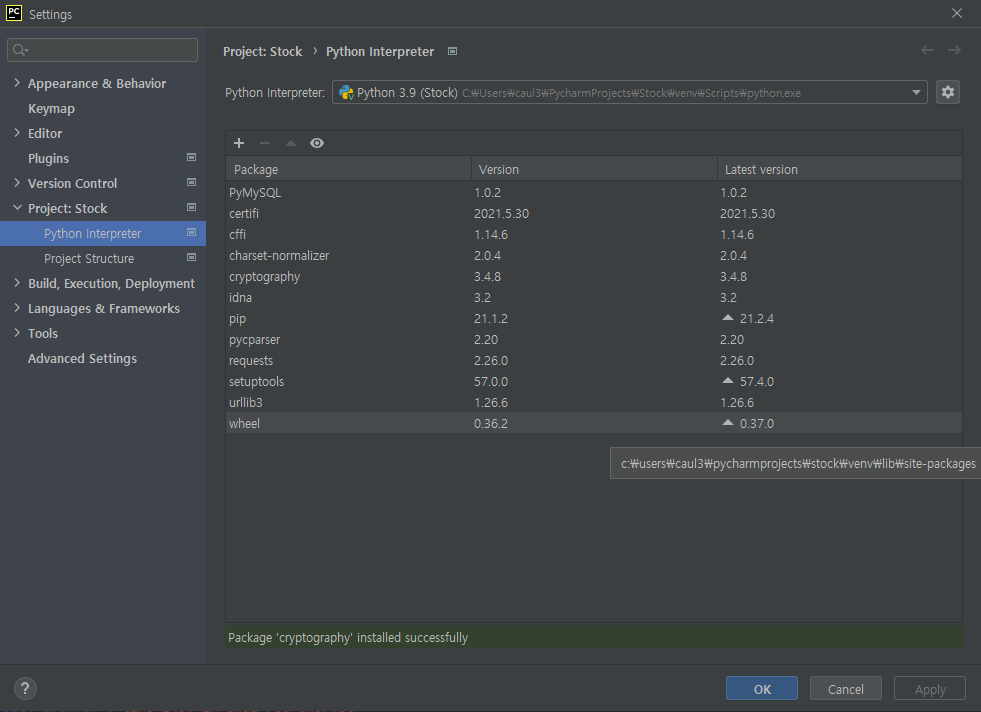Select the requests package row
Image resolution: width=981 pixels, height=712 pixels.
594,360
